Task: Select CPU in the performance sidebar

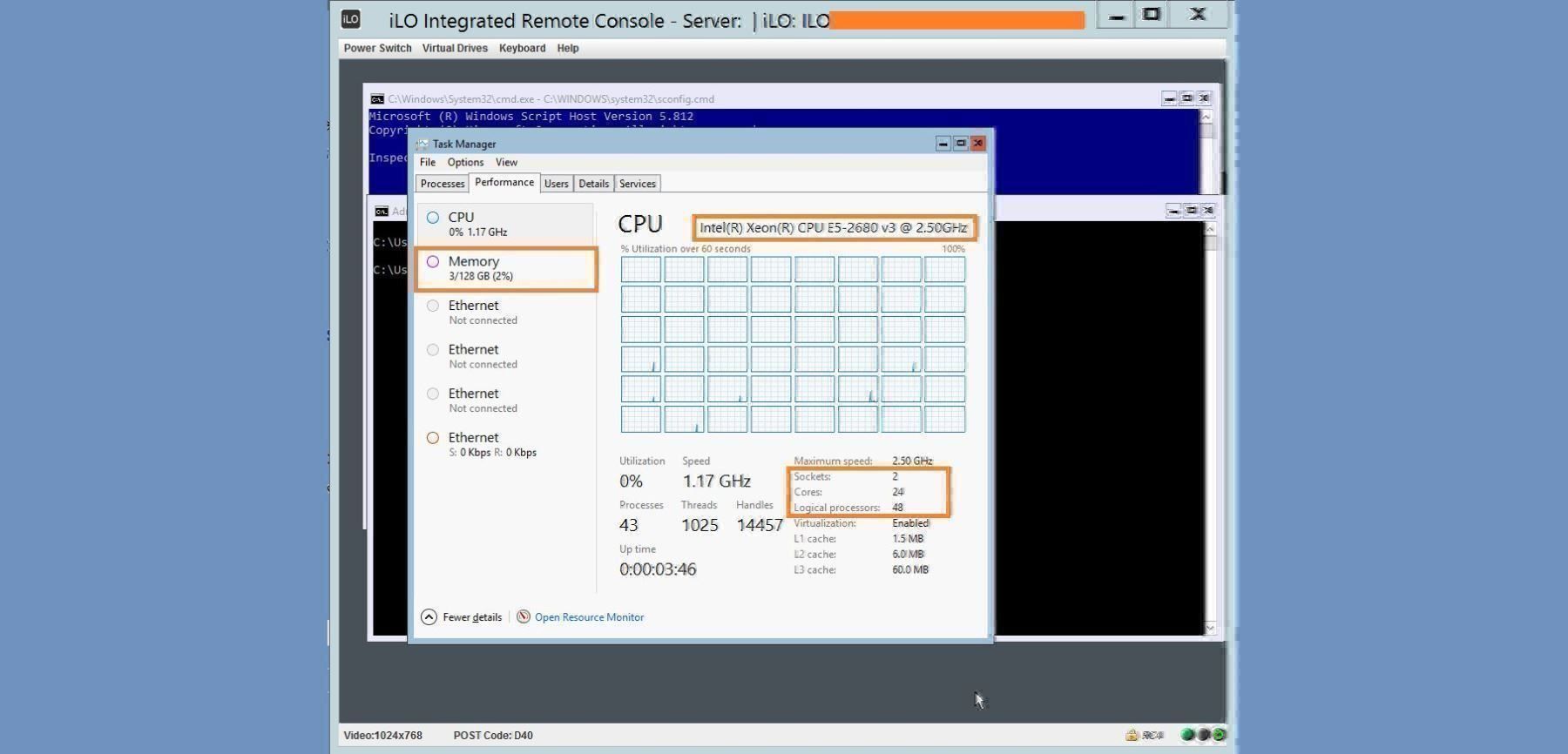Action: point(505,224)
